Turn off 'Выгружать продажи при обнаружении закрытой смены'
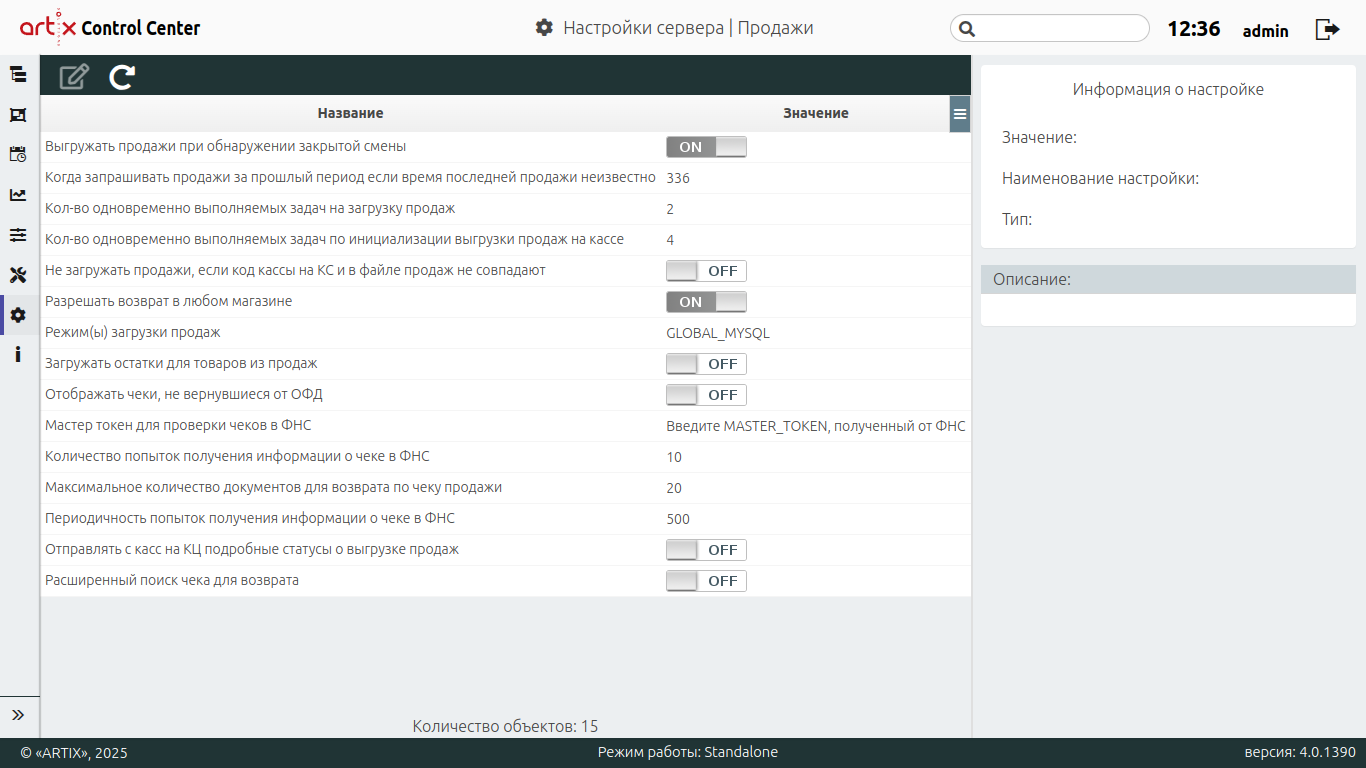 [706, 147]
